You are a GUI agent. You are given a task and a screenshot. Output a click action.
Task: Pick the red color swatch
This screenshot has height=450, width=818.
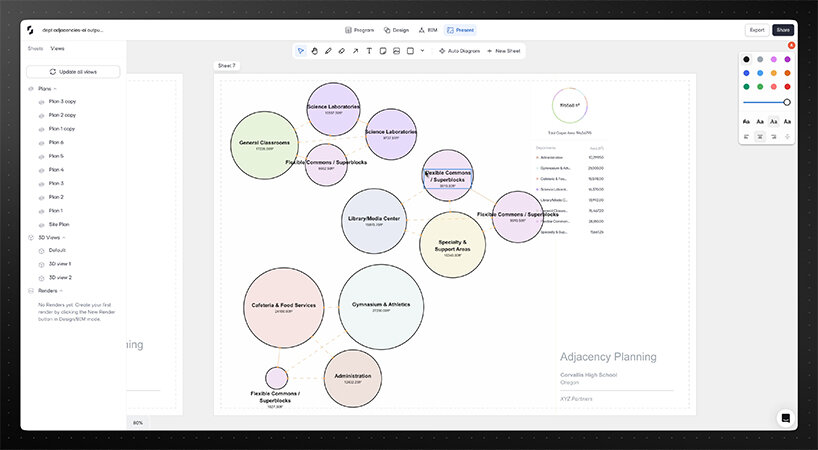[787, 86]
